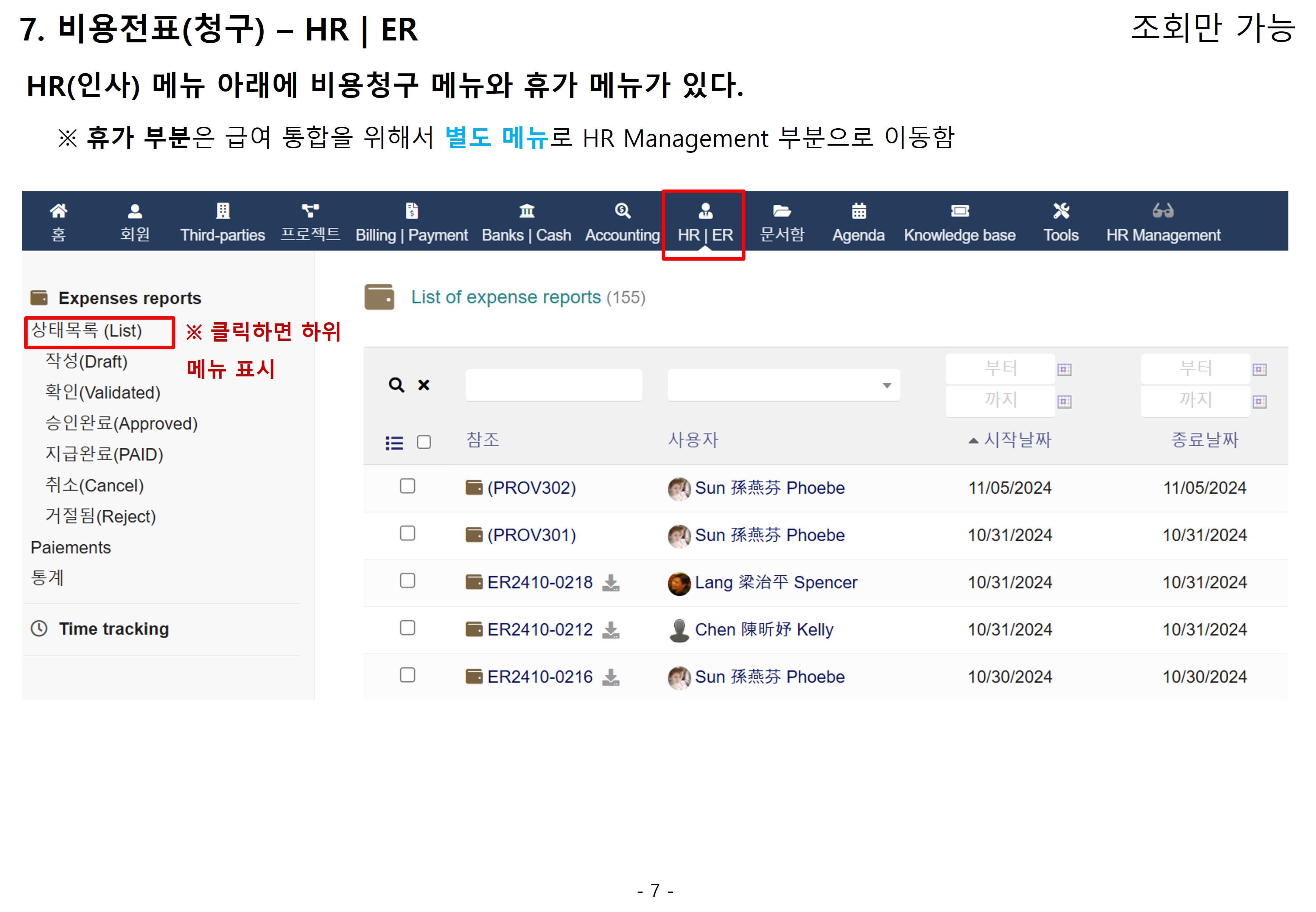Screen dimensions: 1316x912
Task: Open calendar picker for start date 부터
Action: (x=1064, y=370)
